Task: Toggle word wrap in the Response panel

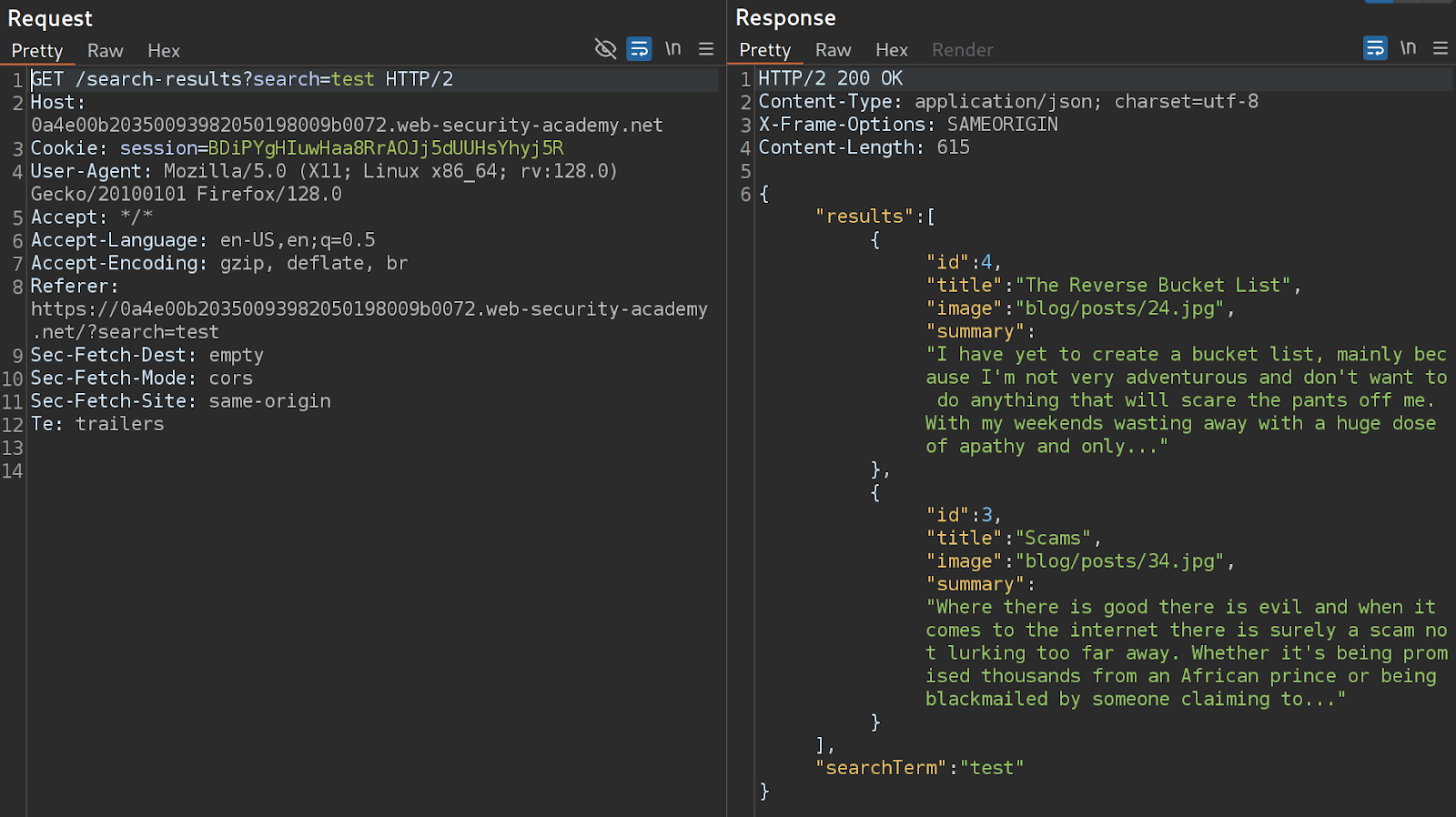Action: click(1375, 48)
